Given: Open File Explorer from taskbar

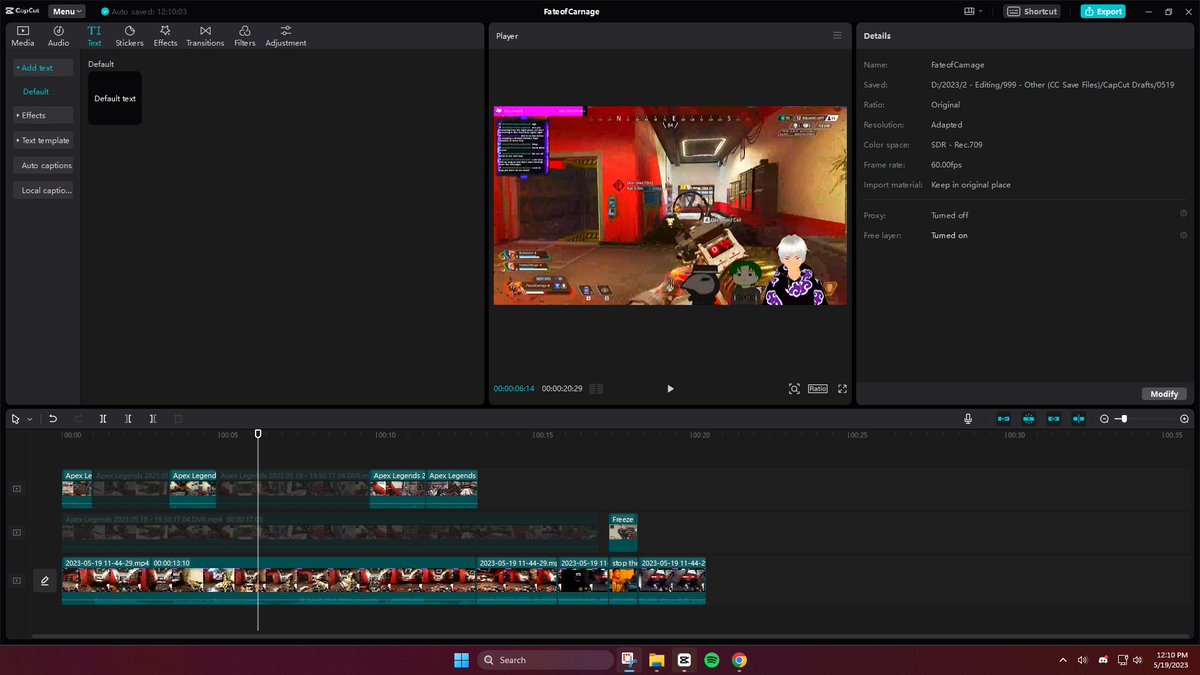Looking at the screenshot, I should tap(656, 660).
